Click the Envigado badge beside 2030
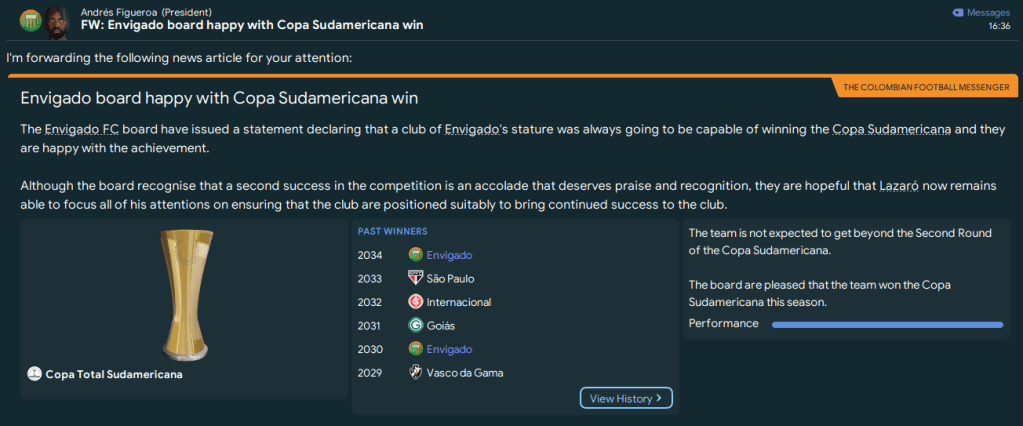The height and width of the screenshot is (426, 1023). [x=416, y=349]
